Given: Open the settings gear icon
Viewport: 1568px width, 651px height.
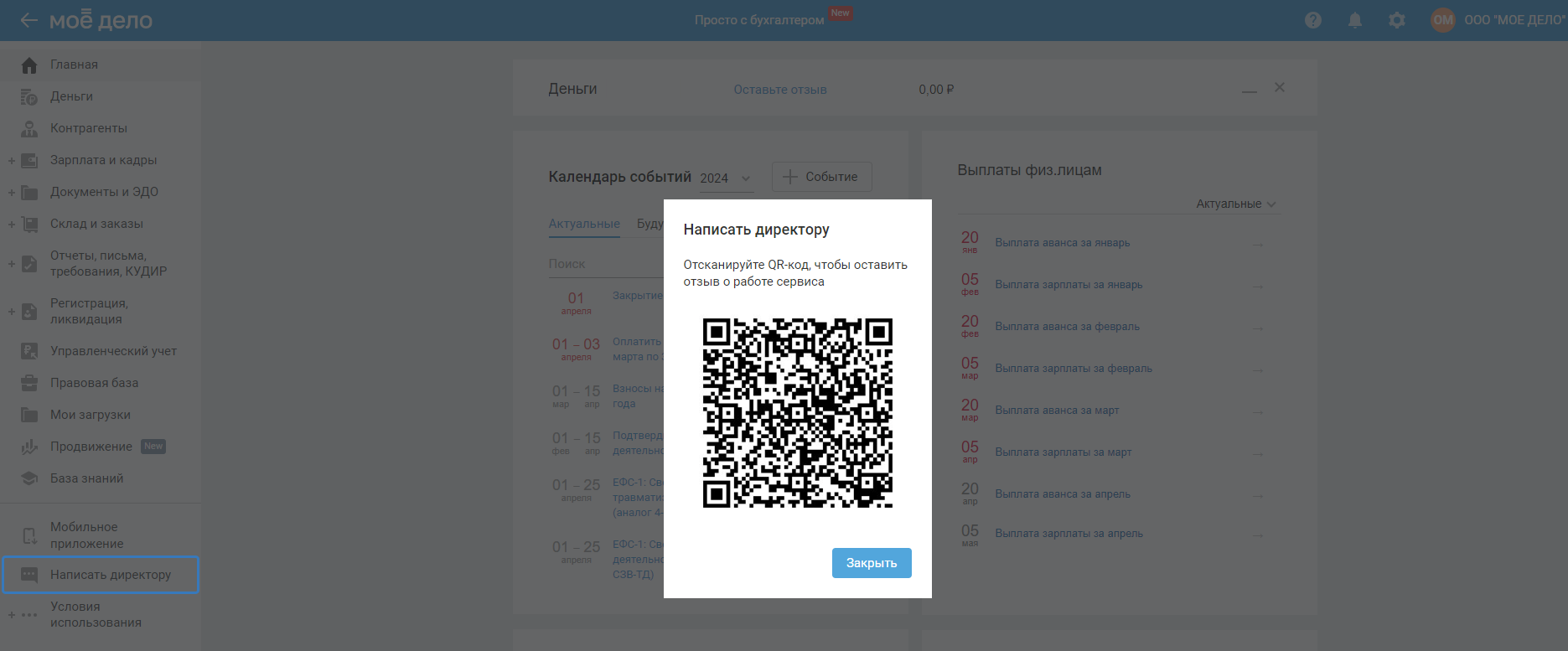Looking at the screenshot, I should coord(1397,20).
